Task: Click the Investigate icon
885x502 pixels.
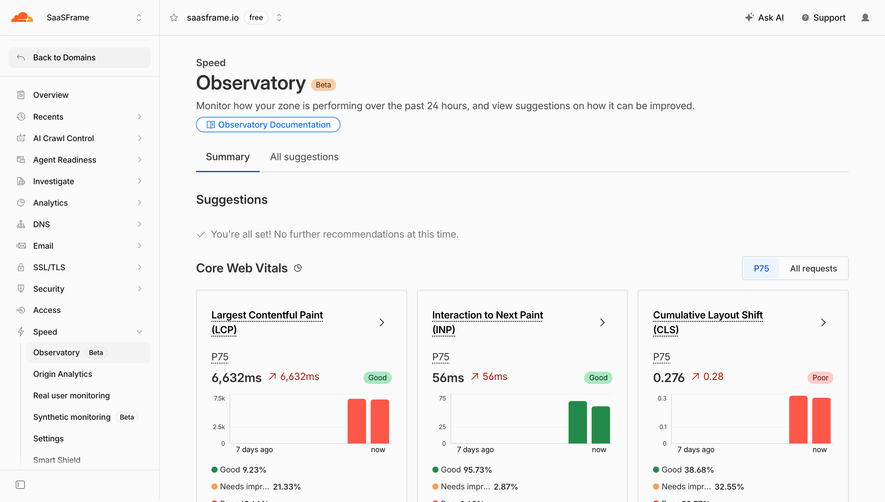Action: pos(21,181)
